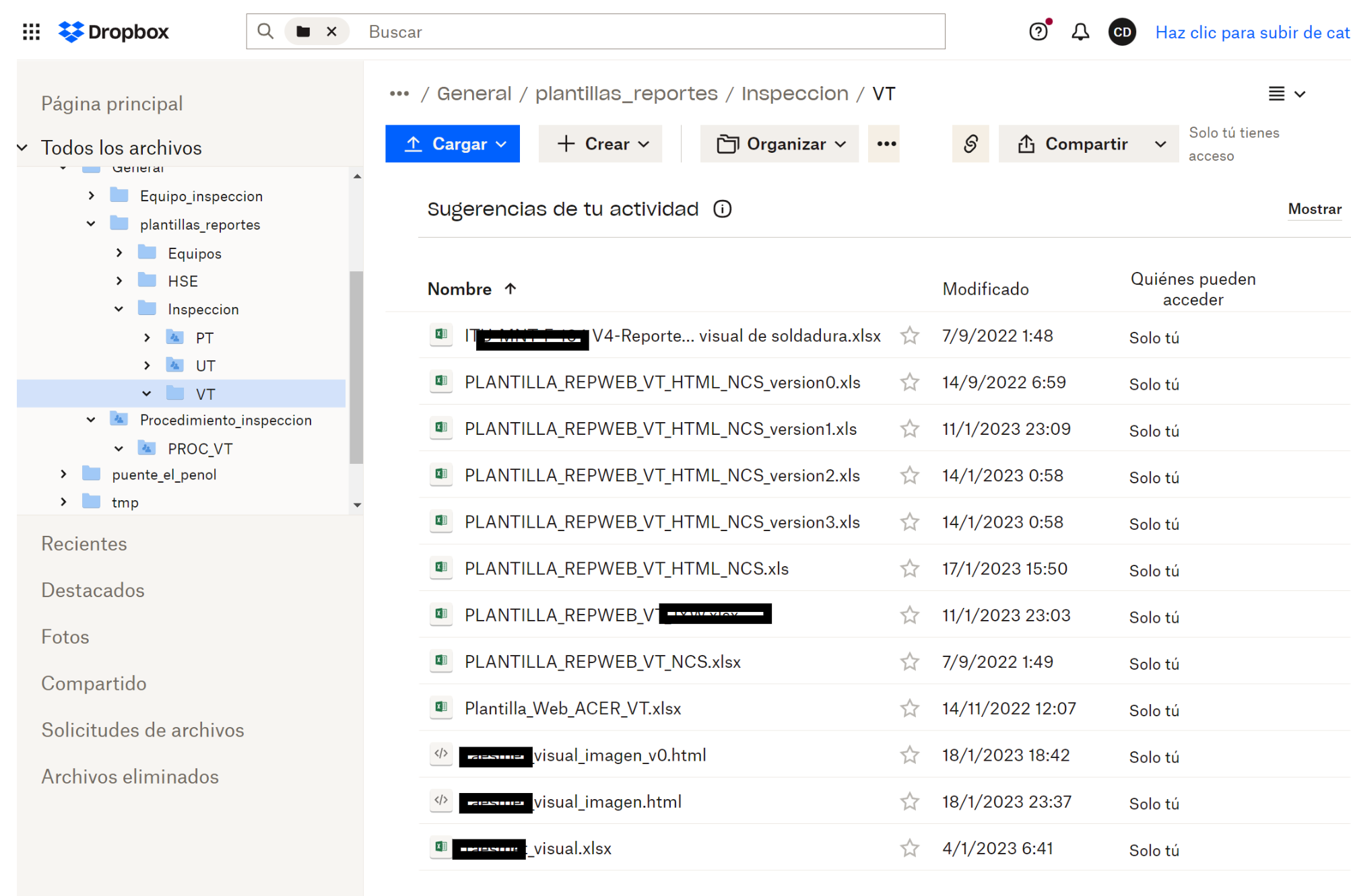Open the more actions ellipsis button
Image resolution: width=1351 pixels, height=896 pixels.
tap(886, 143)
